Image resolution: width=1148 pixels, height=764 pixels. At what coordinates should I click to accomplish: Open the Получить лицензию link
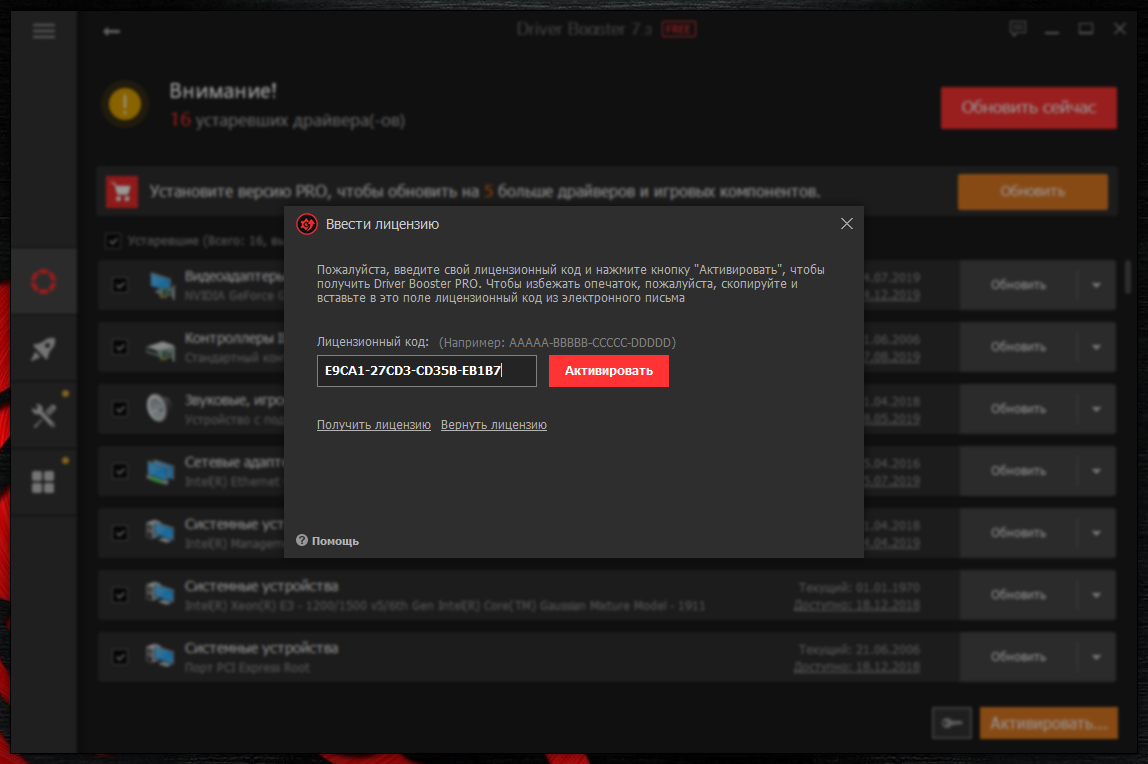[x=373, y=425]
